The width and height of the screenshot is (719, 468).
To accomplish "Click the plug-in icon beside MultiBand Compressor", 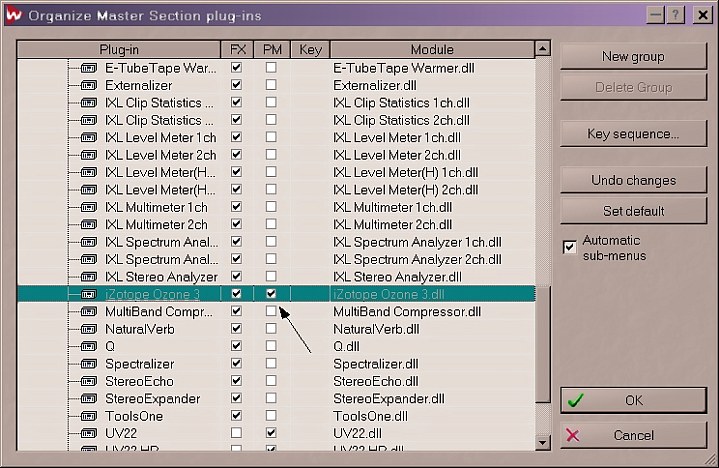I will pos(88,312).
